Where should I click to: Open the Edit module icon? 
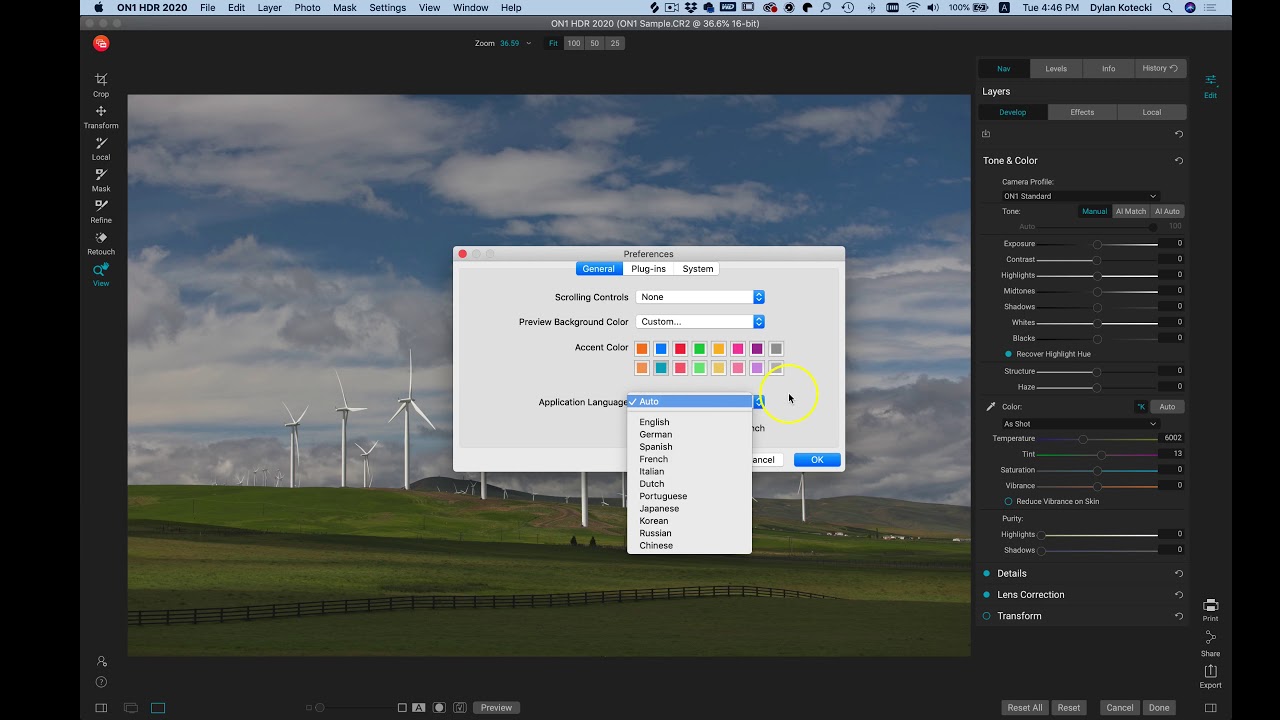coord(1210,85)
